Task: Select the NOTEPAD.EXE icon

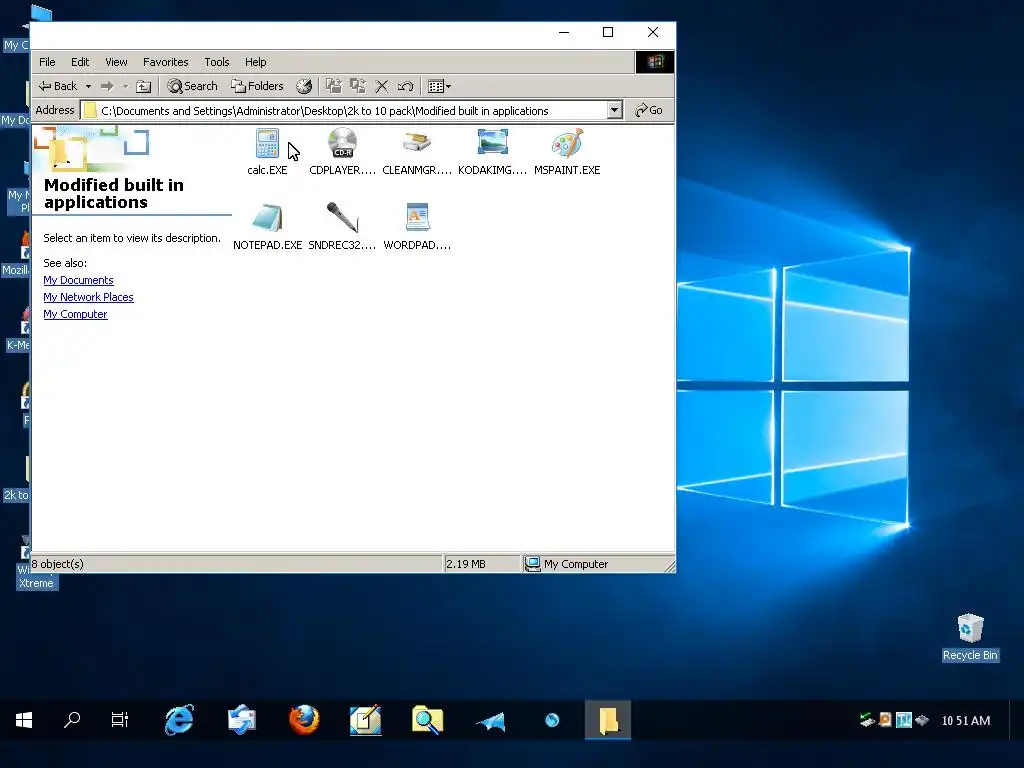Action: [x=267, y=218]
